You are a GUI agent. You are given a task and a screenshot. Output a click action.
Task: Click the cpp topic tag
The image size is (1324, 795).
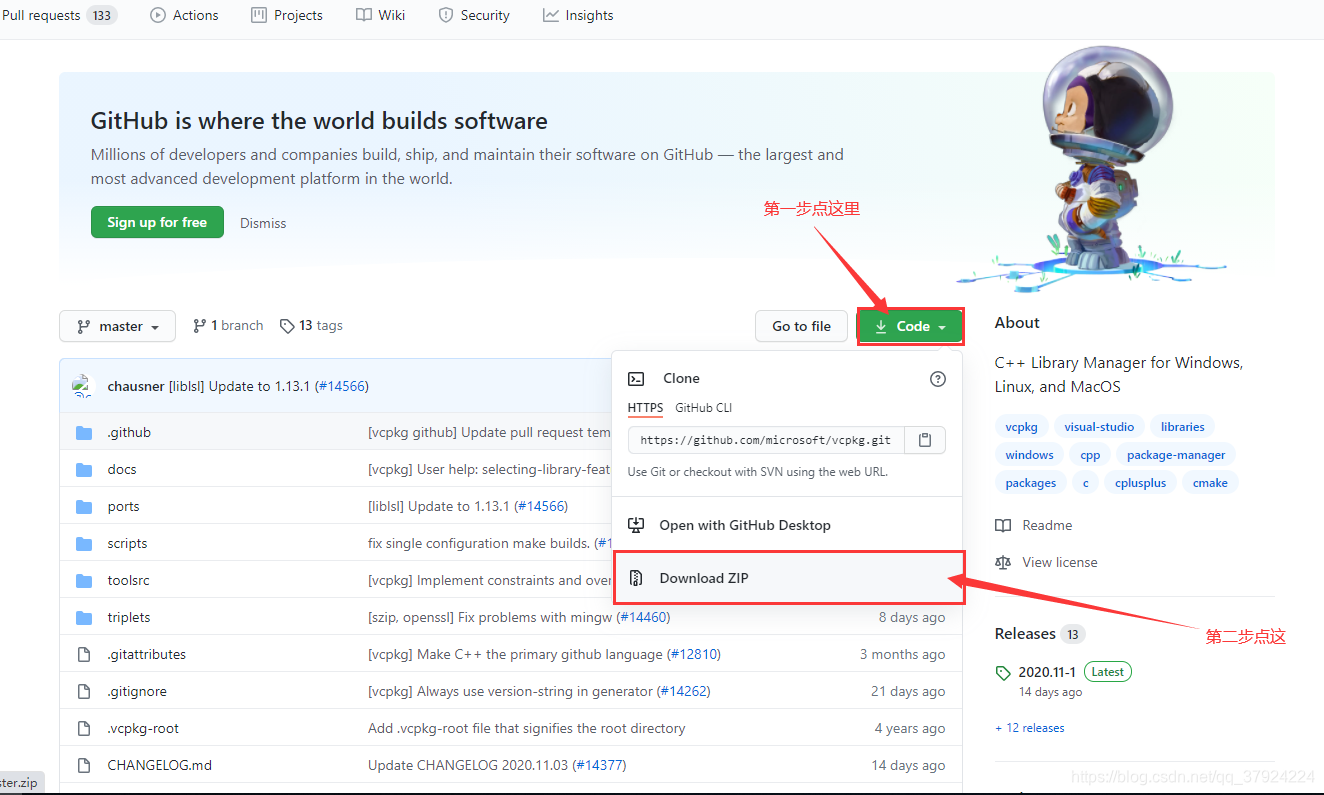coord(1090,455)
